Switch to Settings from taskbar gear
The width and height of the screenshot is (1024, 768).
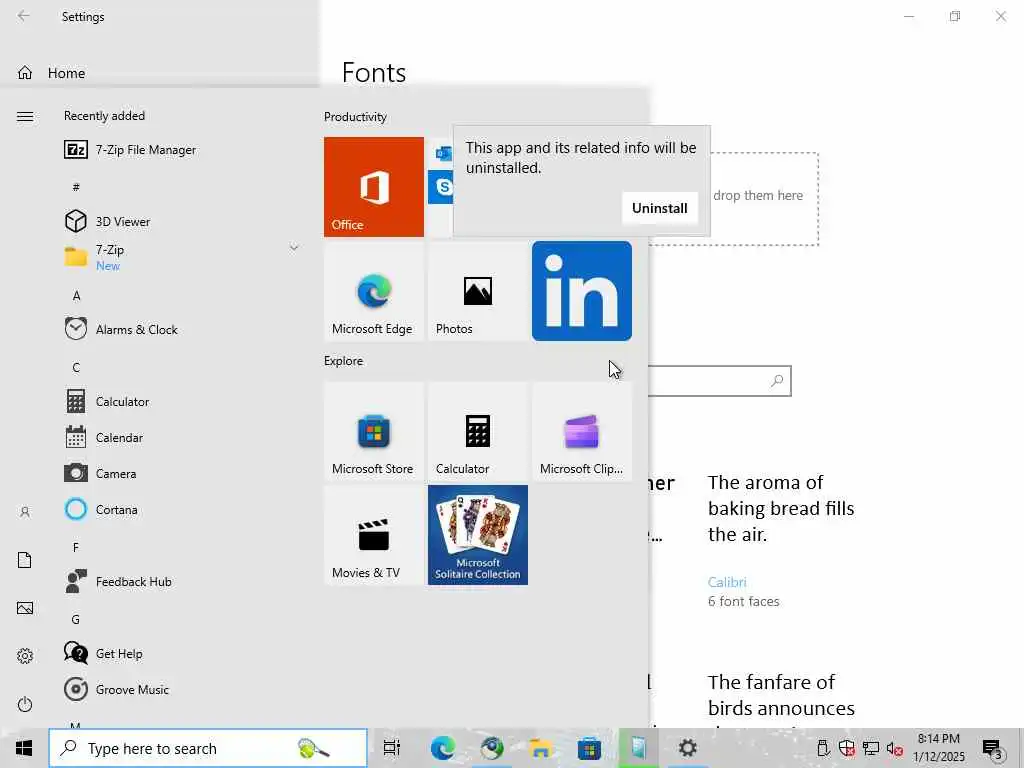[x=688, y=748]
